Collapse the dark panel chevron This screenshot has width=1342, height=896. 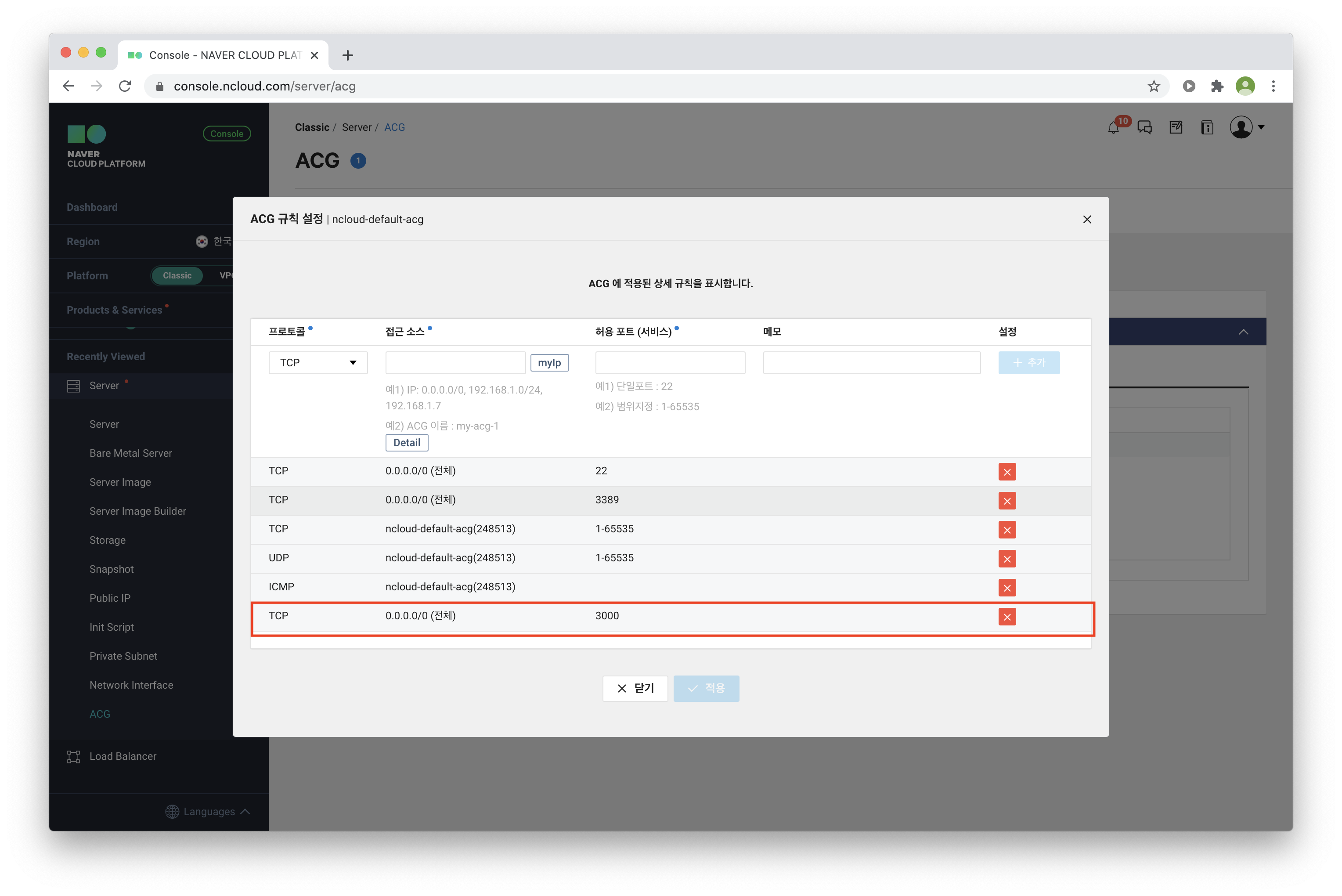point(1243,332)
